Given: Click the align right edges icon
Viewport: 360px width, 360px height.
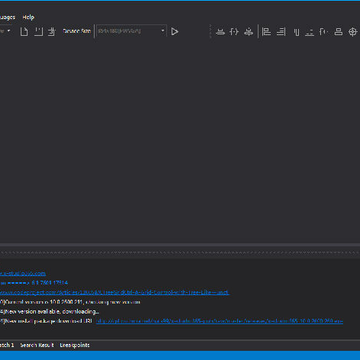Looking at the screenshot, I should (281, 32).
